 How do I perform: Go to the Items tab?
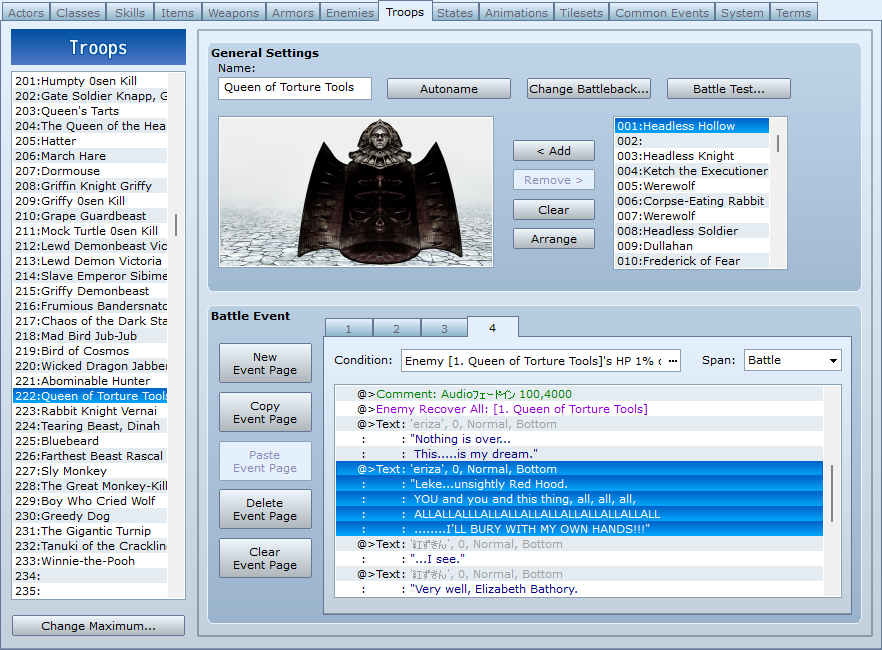(177, 12)
